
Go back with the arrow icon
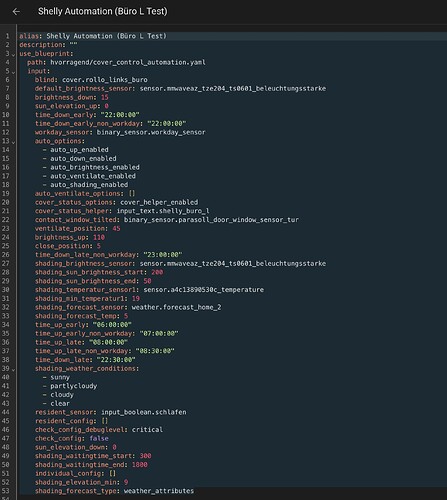[x=16, y=12]
